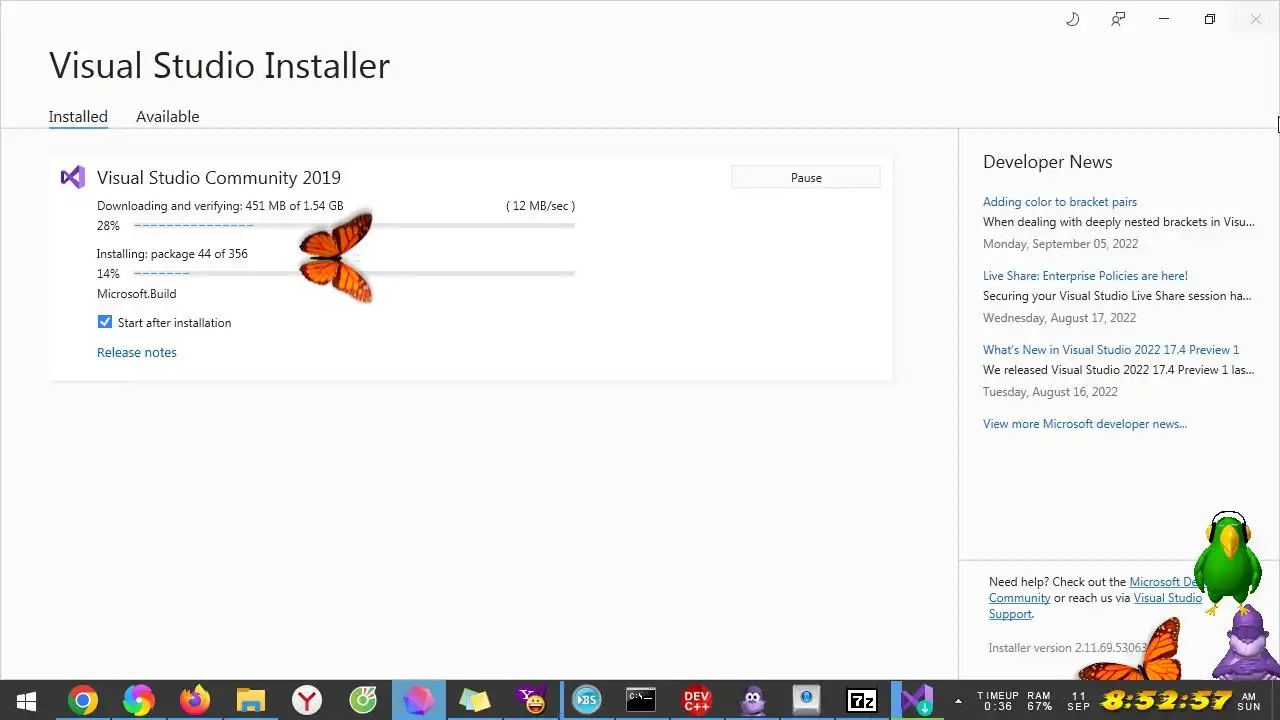Open Firefox from the taskbar
The height and width of the screenshot is (720, 1280).
[x=195, y=700]
